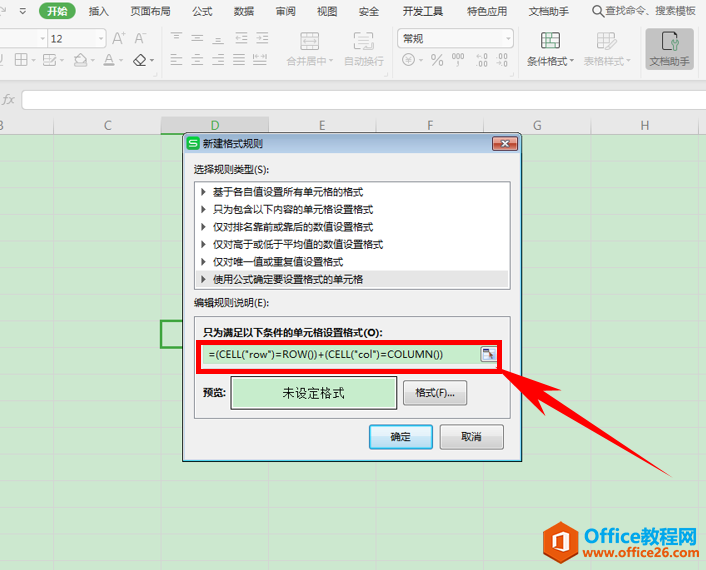Open the 公式 tab
This screenshot has height=570, width=706.
pos(202,11)
